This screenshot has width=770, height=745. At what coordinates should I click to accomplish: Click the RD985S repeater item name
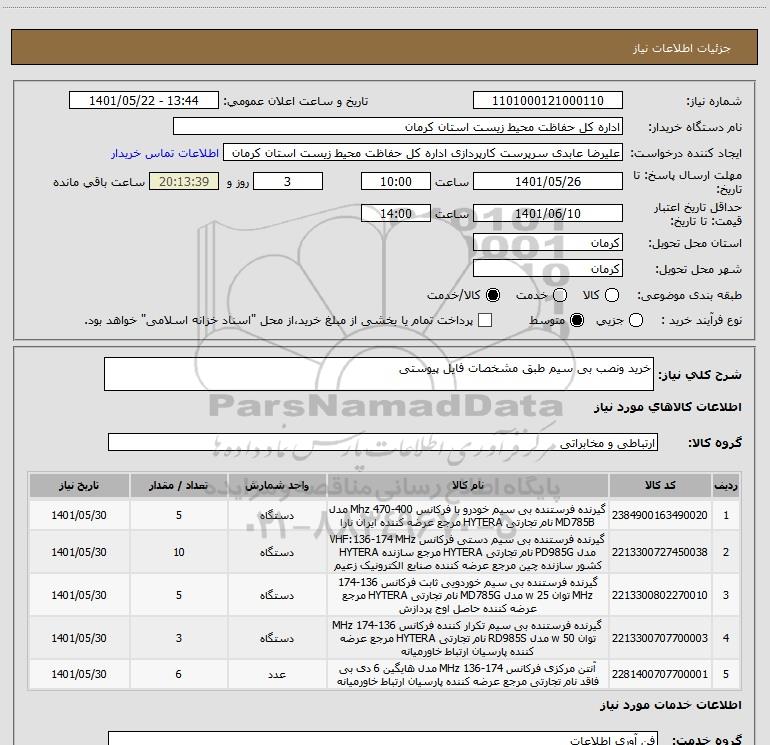(x=468, y=638)
